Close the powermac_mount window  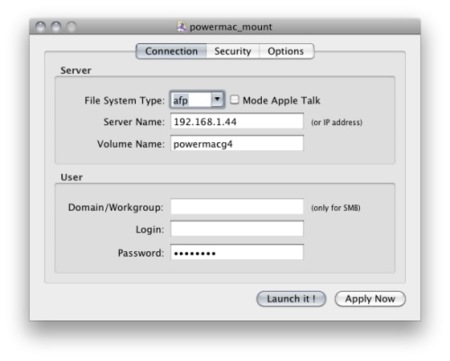pos(40,27)
